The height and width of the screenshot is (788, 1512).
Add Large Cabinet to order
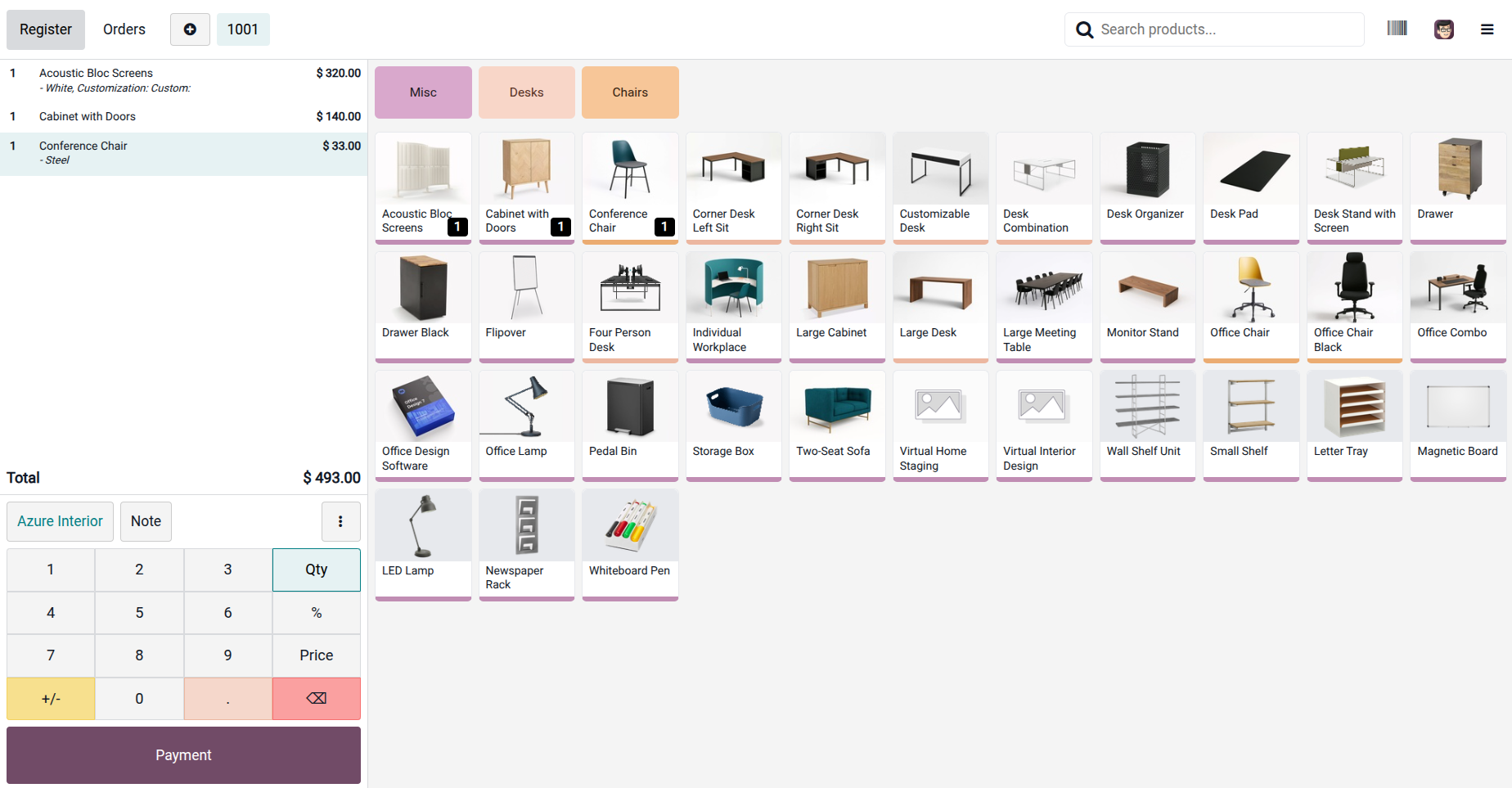[837, 307]
